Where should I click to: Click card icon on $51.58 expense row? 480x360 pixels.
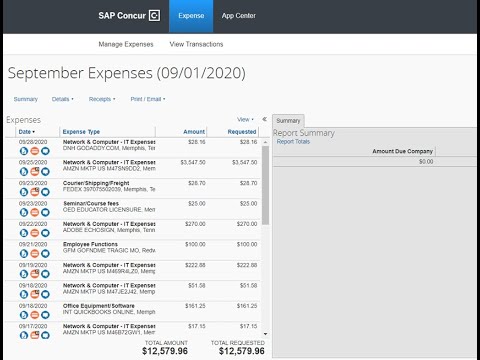[x=35, y=294]
